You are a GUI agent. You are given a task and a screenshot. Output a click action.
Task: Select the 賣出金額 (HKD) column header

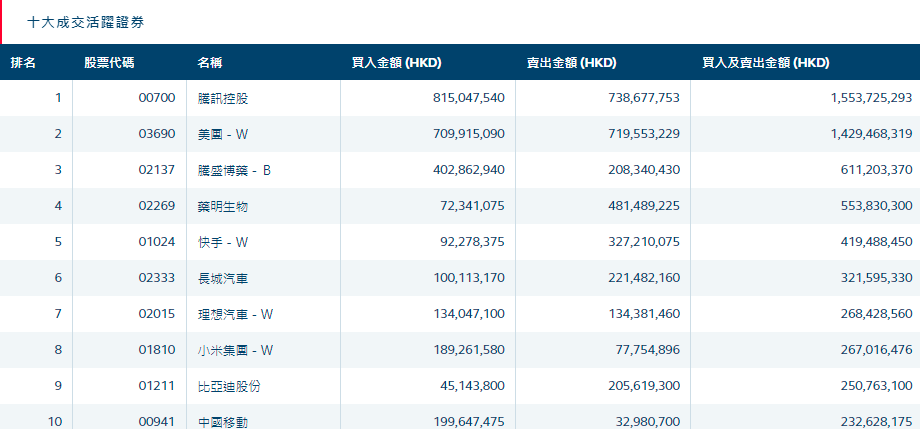pos(571,63)
